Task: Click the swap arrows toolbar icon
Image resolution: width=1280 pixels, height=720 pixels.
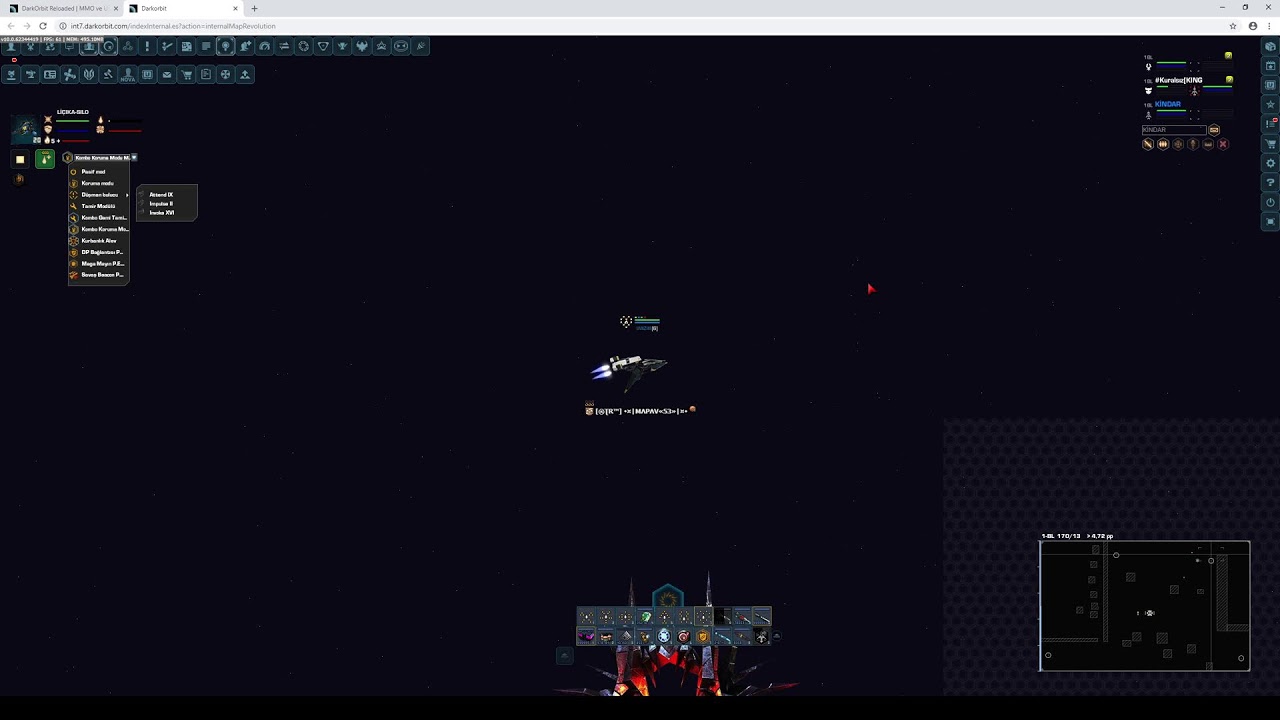Action: 284,46
